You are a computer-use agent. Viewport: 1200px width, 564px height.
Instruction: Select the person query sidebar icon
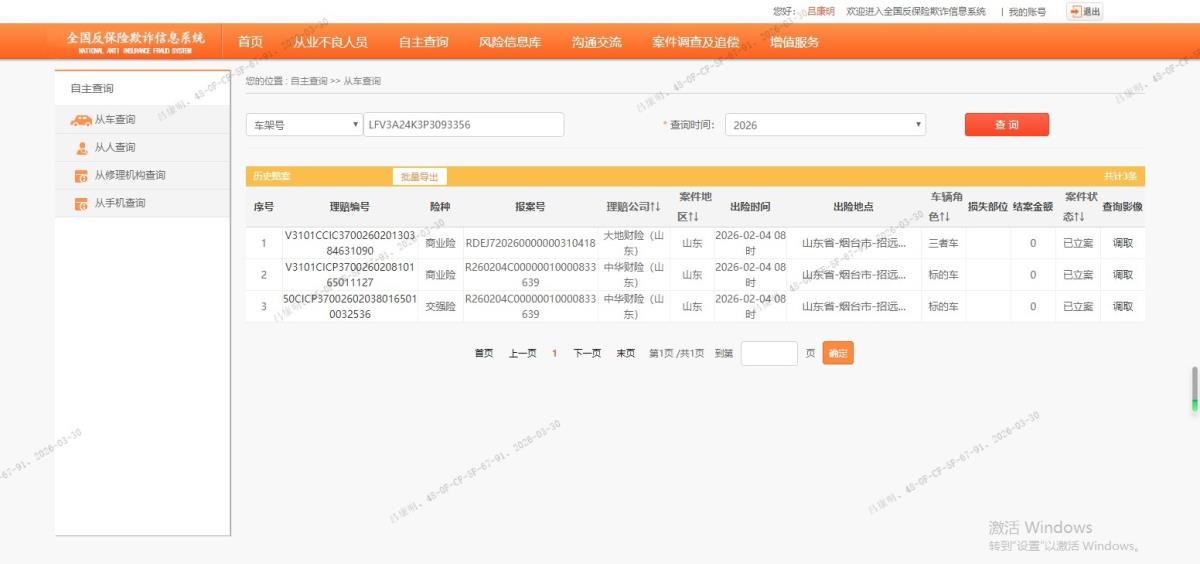coord(82,148)
